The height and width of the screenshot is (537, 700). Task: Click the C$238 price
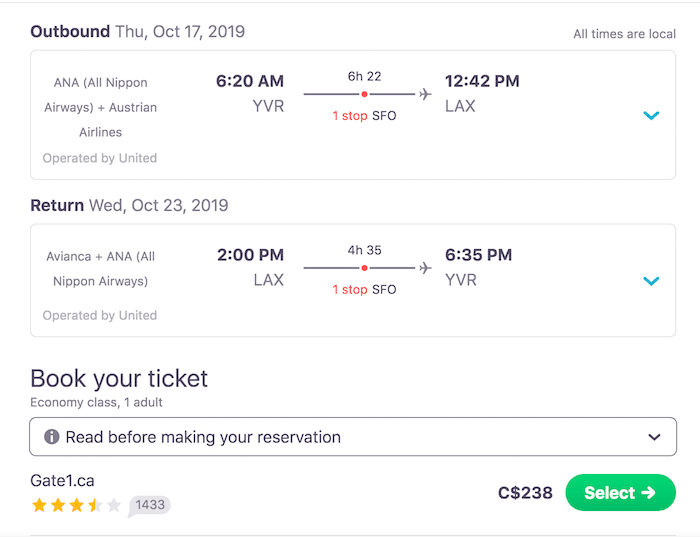click(x=525, y=493)
